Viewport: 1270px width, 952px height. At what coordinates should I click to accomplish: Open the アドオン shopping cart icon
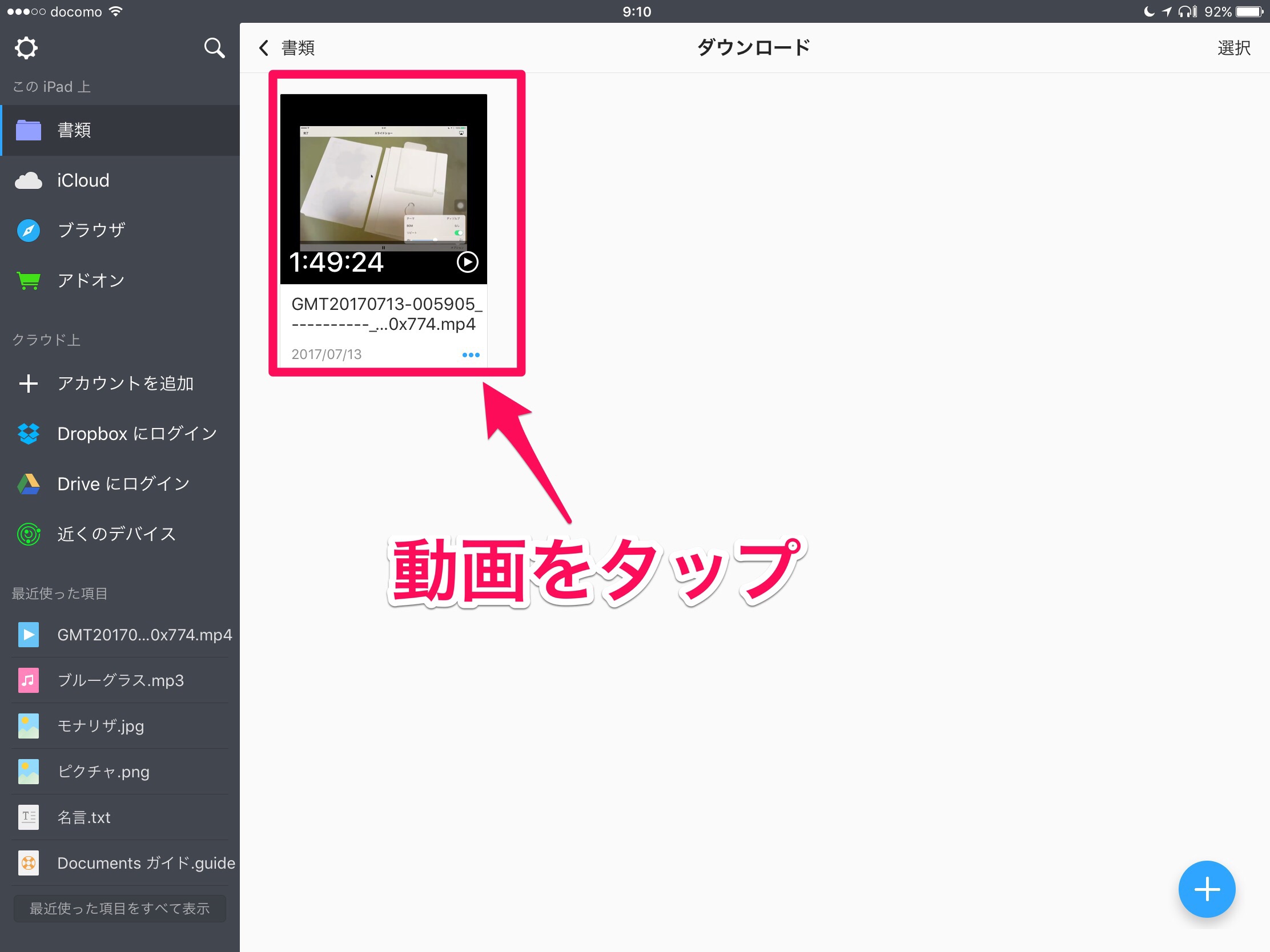(28, 281)
